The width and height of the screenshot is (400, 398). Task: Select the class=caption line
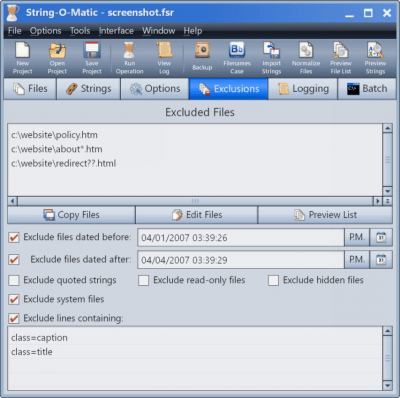tap(39, 338)
